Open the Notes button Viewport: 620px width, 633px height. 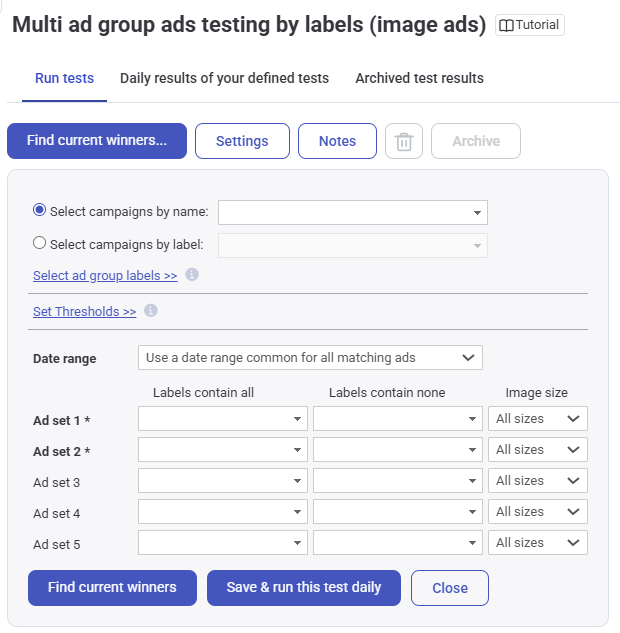[337, 141]
